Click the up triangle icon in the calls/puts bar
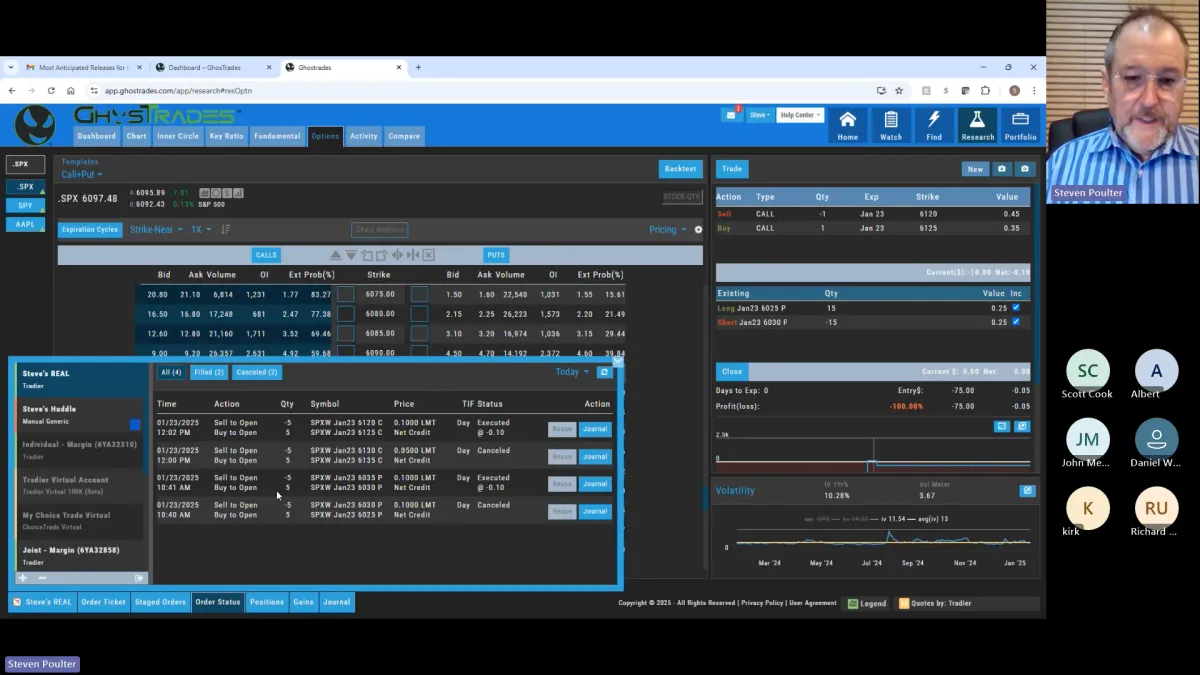 pyautogui.click(x=337, y=255)
